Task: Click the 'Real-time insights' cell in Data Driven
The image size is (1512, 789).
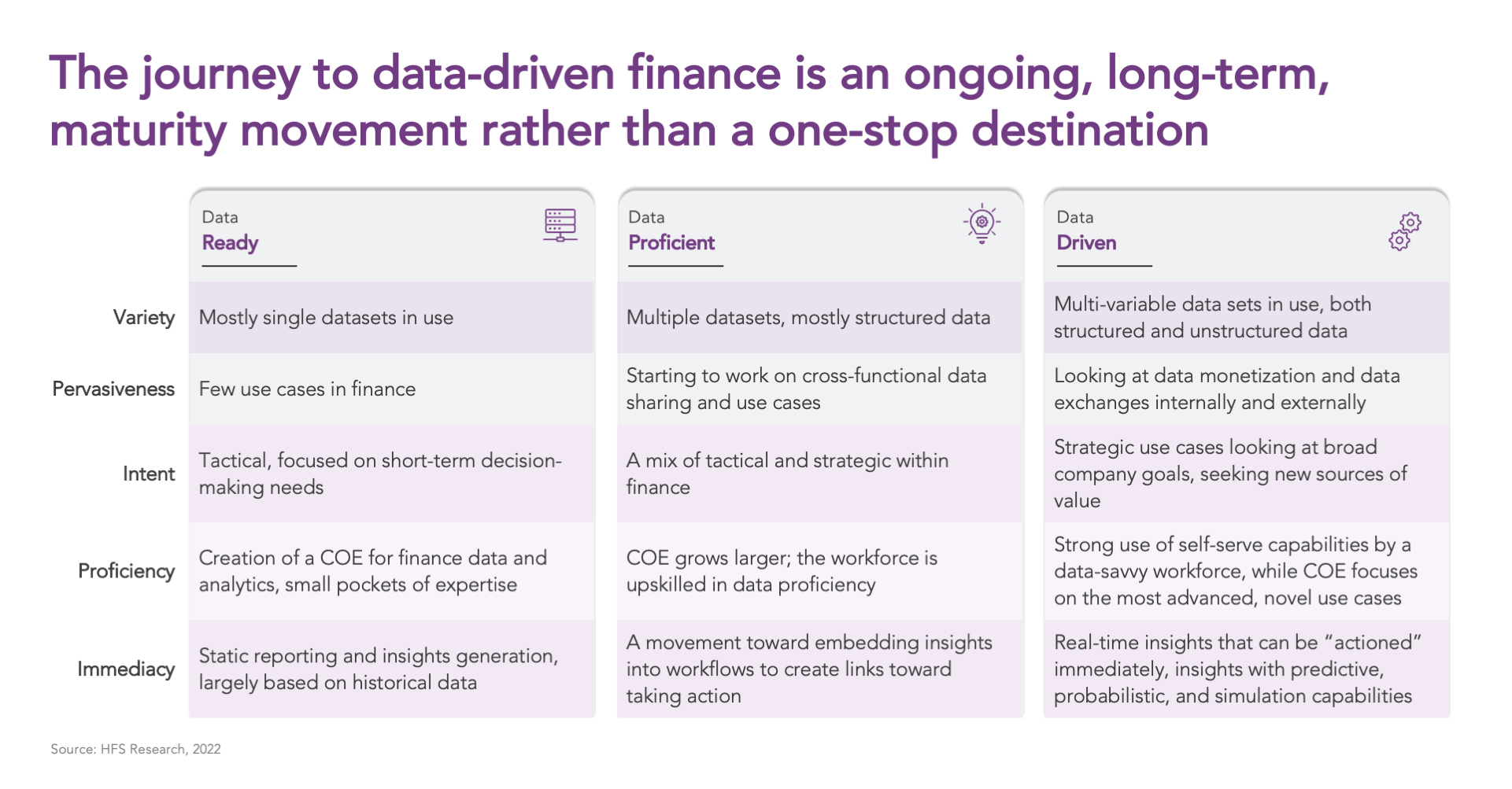Action: [1247, 669]
